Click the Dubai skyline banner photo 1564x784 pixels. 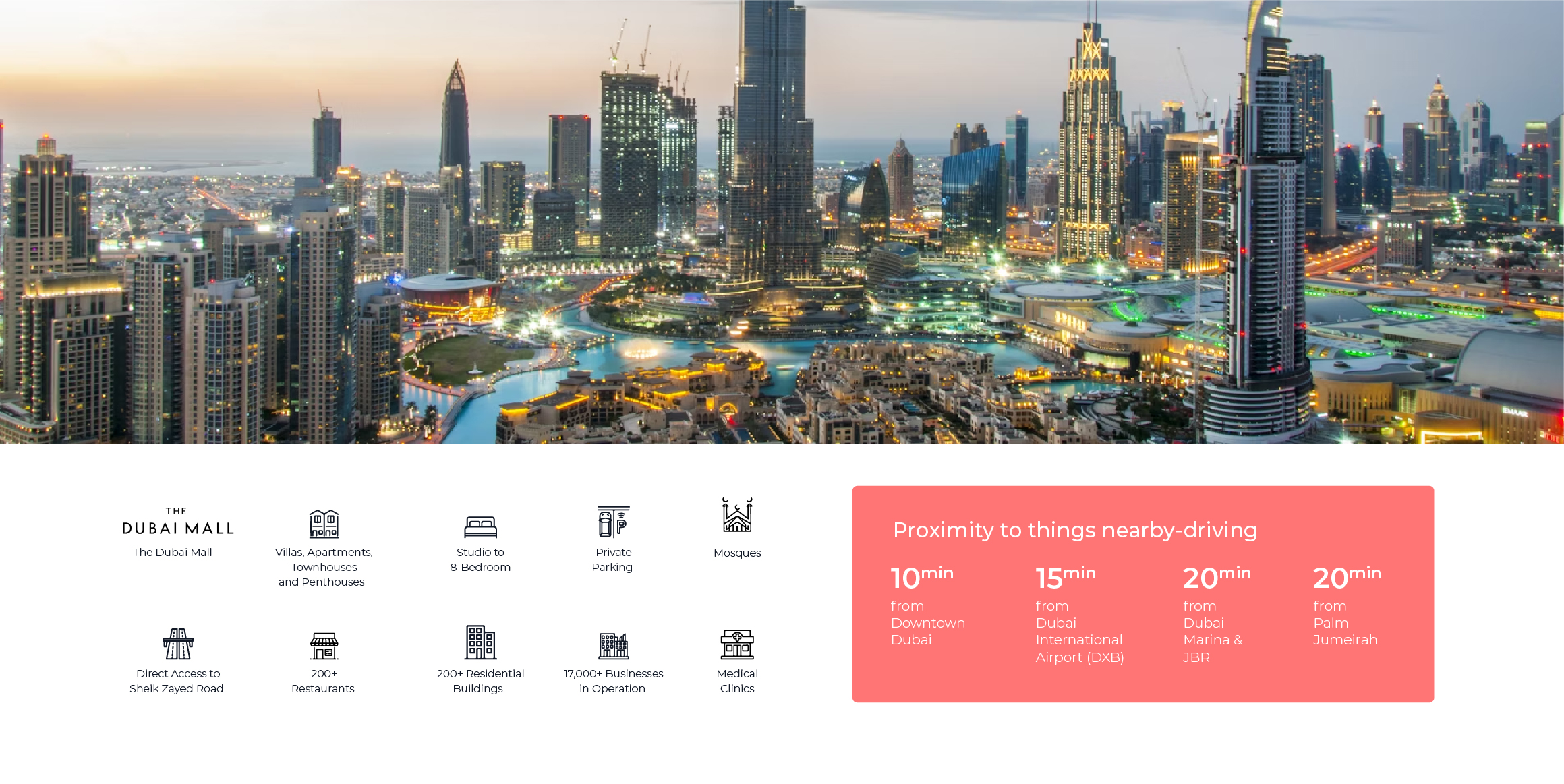coord(782,222)
